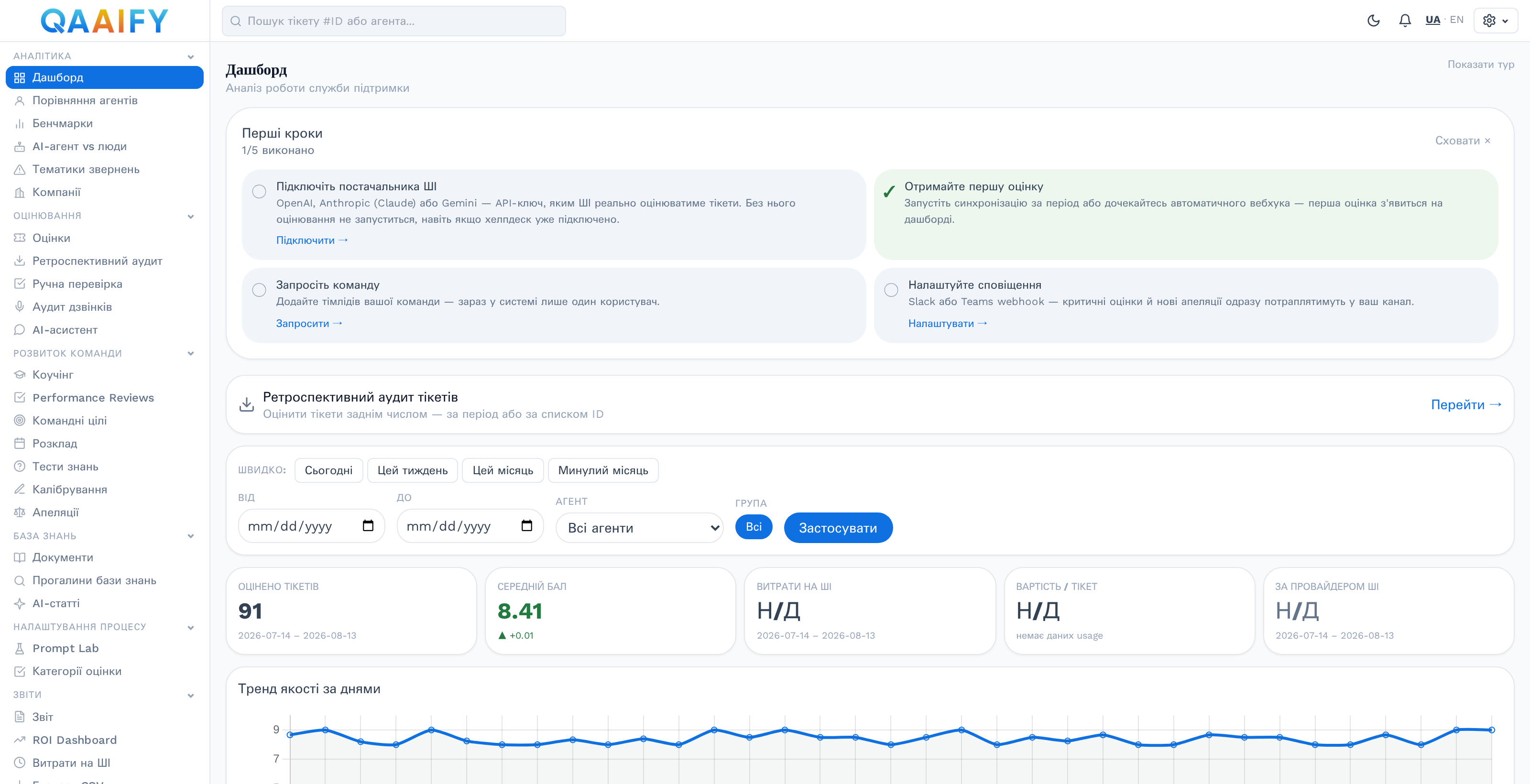Screen dimensions: 1530x784
Task: Mark step Налаштуйте сповіщення circle
Action: point(891,290)
